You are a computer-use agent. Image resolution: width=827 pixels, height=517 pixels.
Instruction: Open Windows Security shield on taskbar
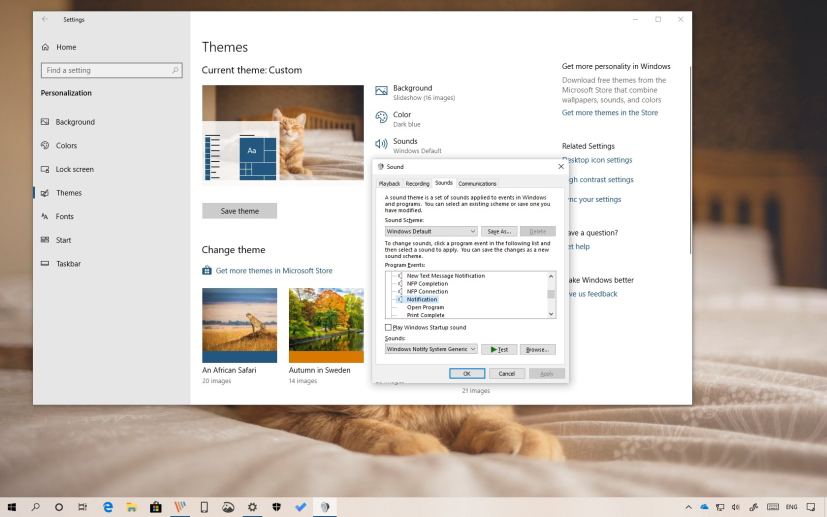(x=276, y=507)
